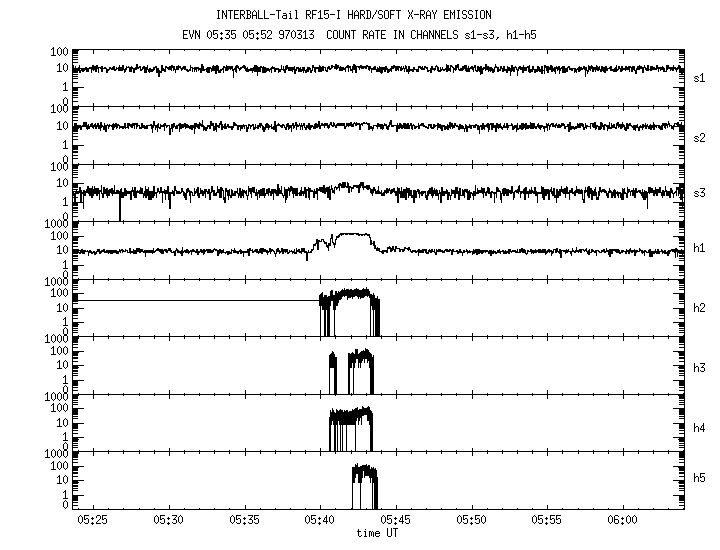Select the 05:45 time tick label
The width and height of the screenshot is (720, 550).
click(396, 521)
